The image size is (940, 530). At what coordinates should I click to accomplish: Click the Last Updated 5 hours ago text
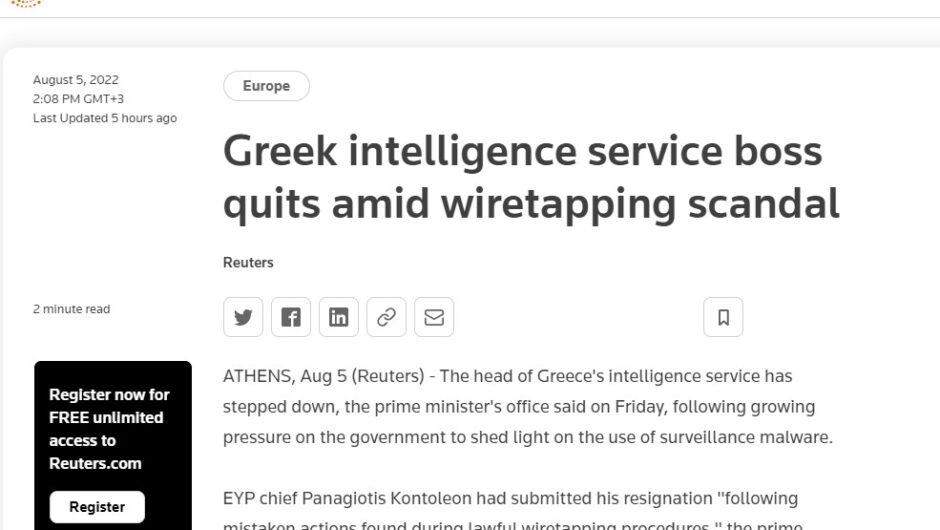click(x=105, y=118)
